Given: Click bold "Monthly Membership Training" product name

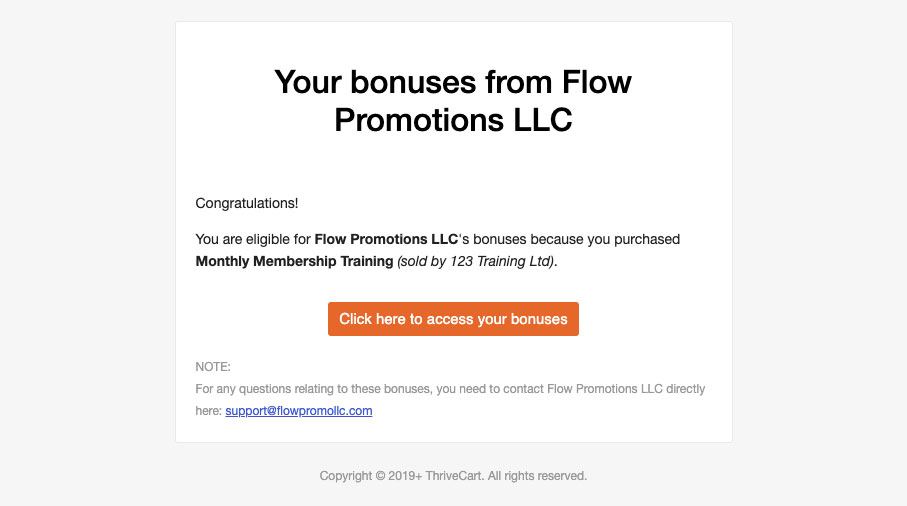Looking at the screenshot, I should (294, 261).
